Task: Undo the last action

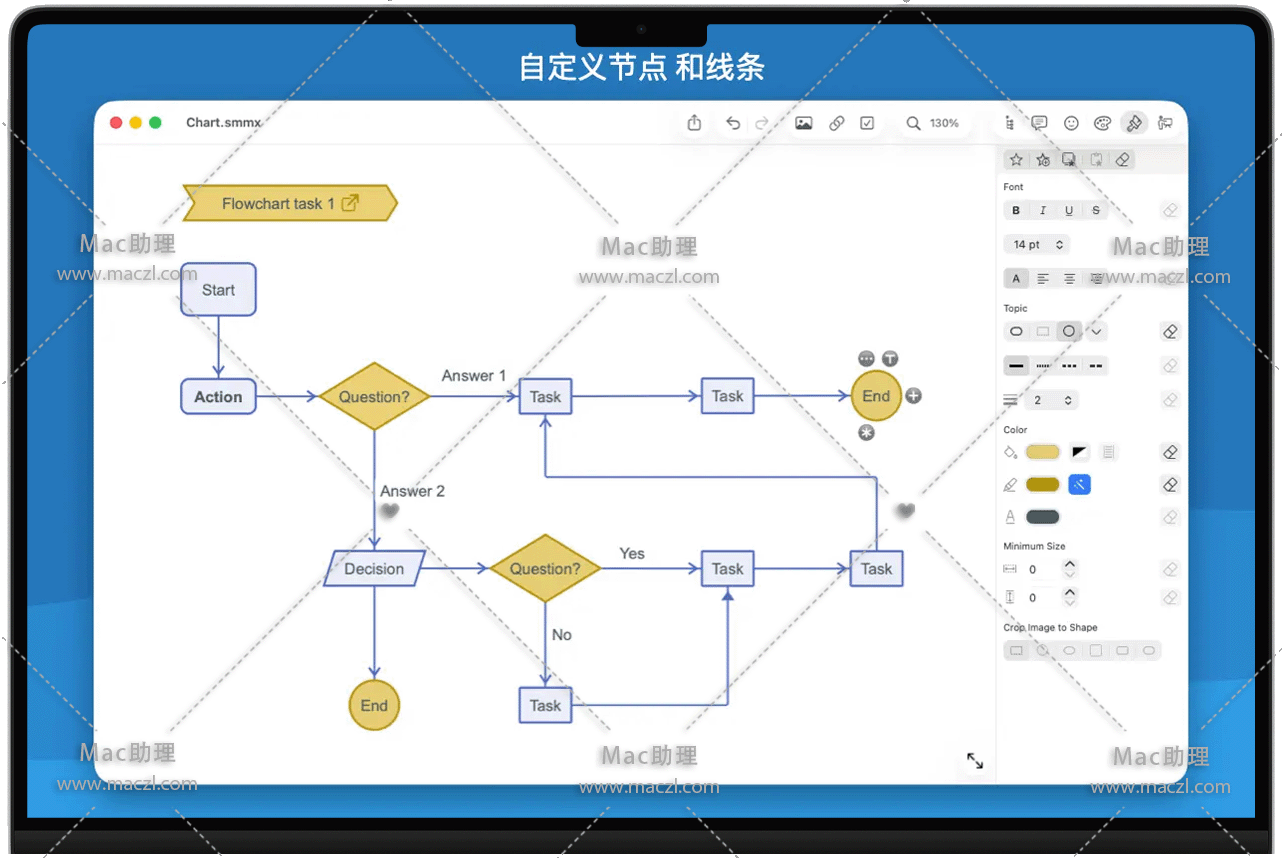Action: point(733,123)
